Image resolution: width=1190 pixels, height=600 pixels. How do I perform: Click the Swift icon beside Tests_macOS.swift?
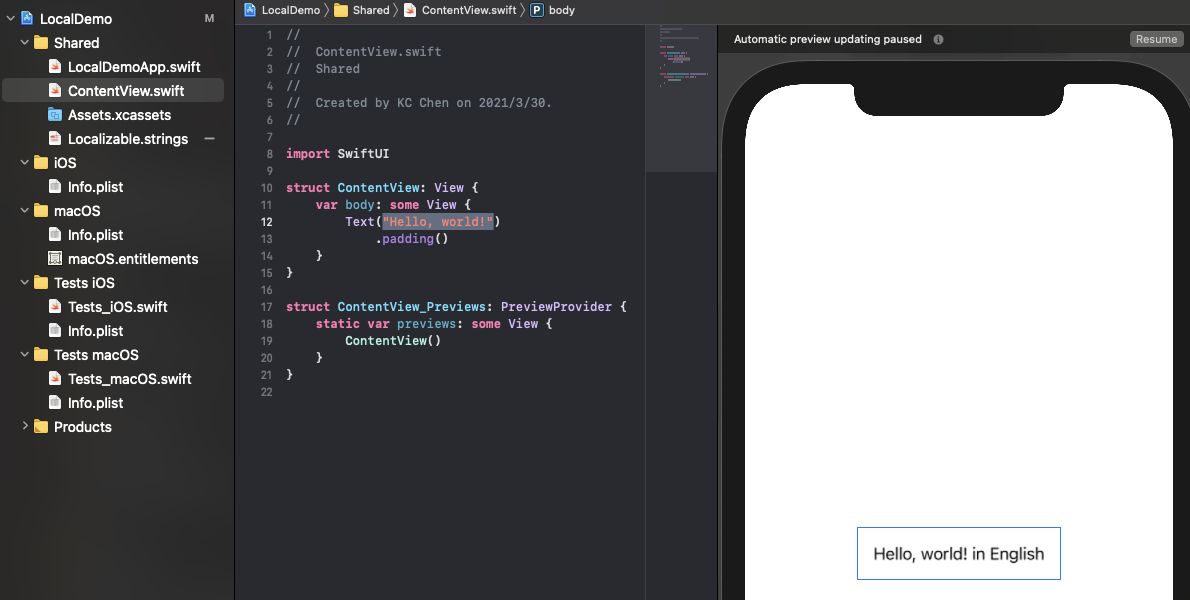tap(55, 379)
